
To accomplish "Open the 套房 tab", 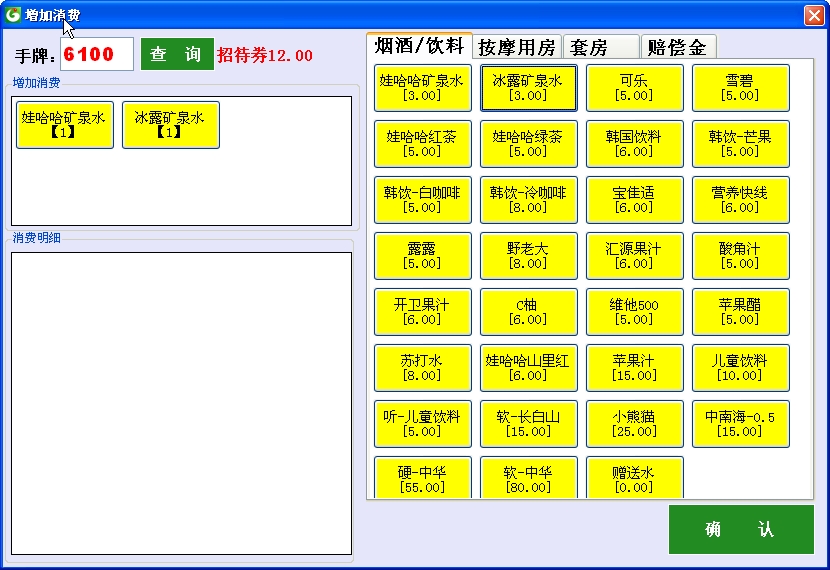I will (601, 47).
